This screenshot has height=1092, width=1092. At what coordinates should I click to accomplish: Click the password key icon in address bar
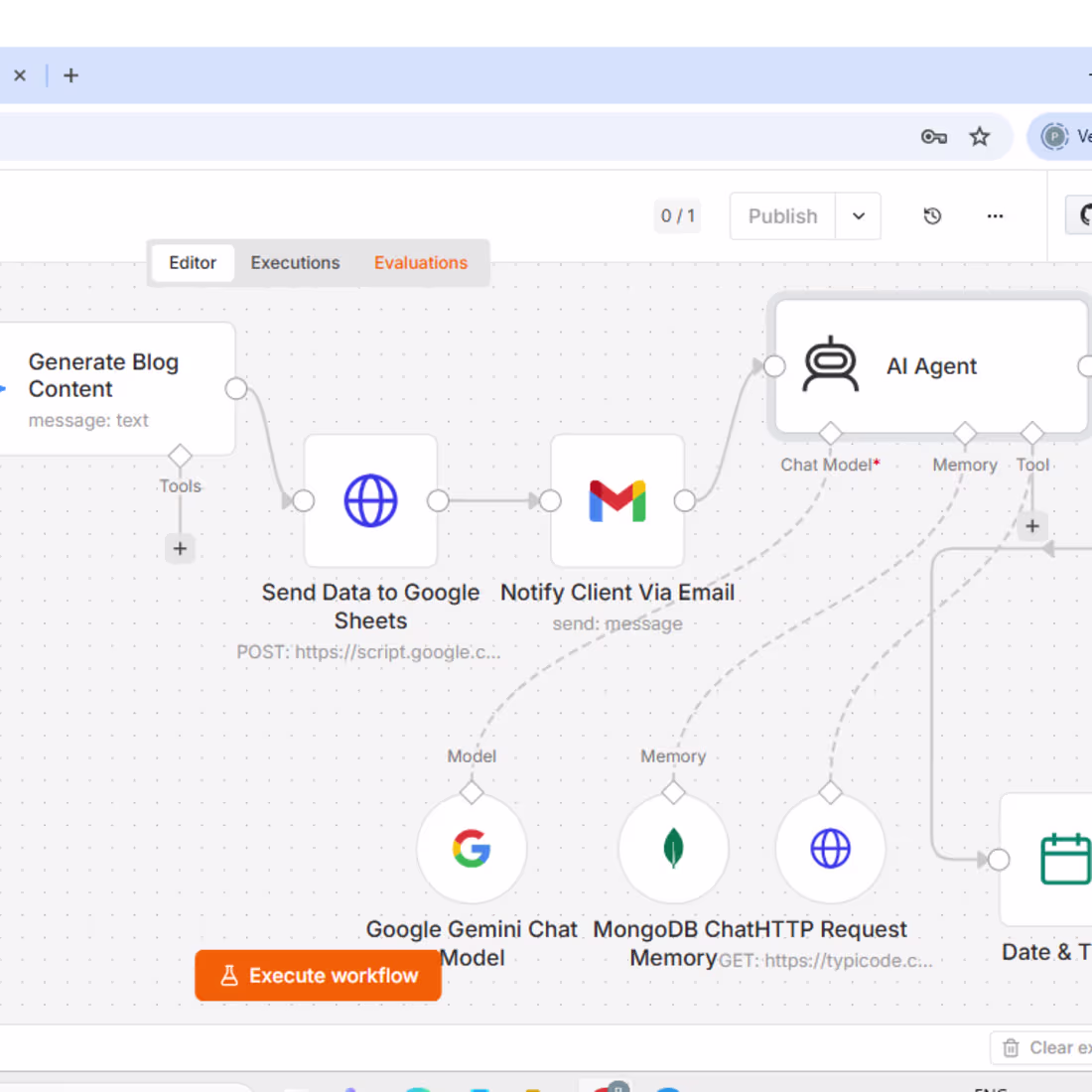click(x=934, y=137)
